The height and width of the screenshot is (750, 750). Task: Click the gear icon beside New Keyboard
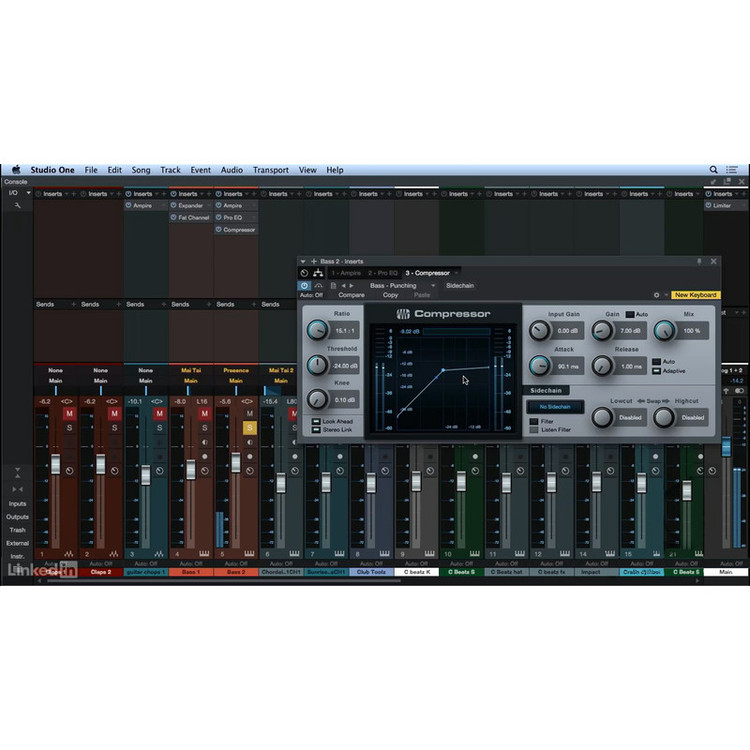656,295
